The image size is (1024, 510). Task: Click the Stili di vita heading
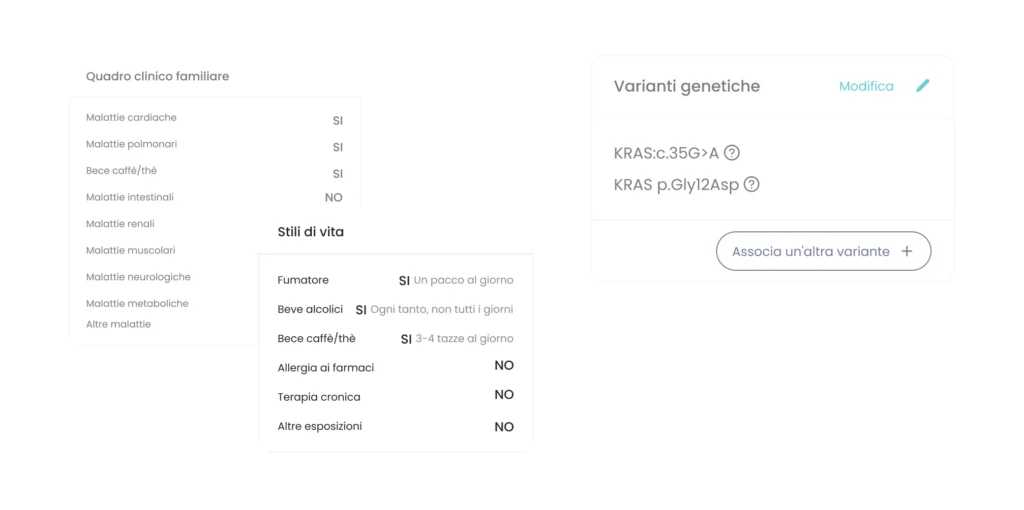(x=311, y=232)
